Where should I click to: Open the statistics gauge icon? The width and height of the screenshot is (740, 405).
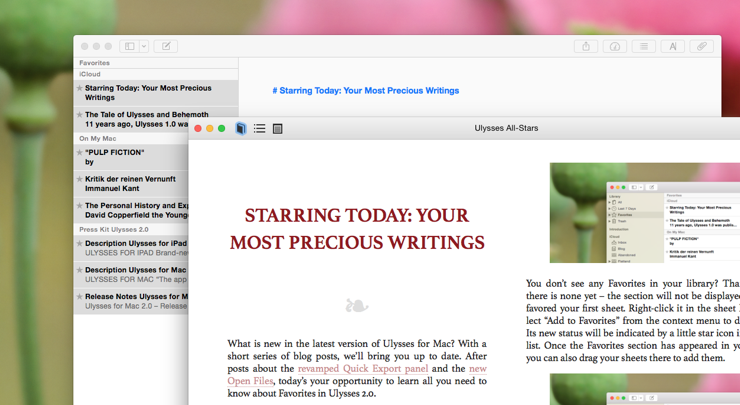[614, 46]
